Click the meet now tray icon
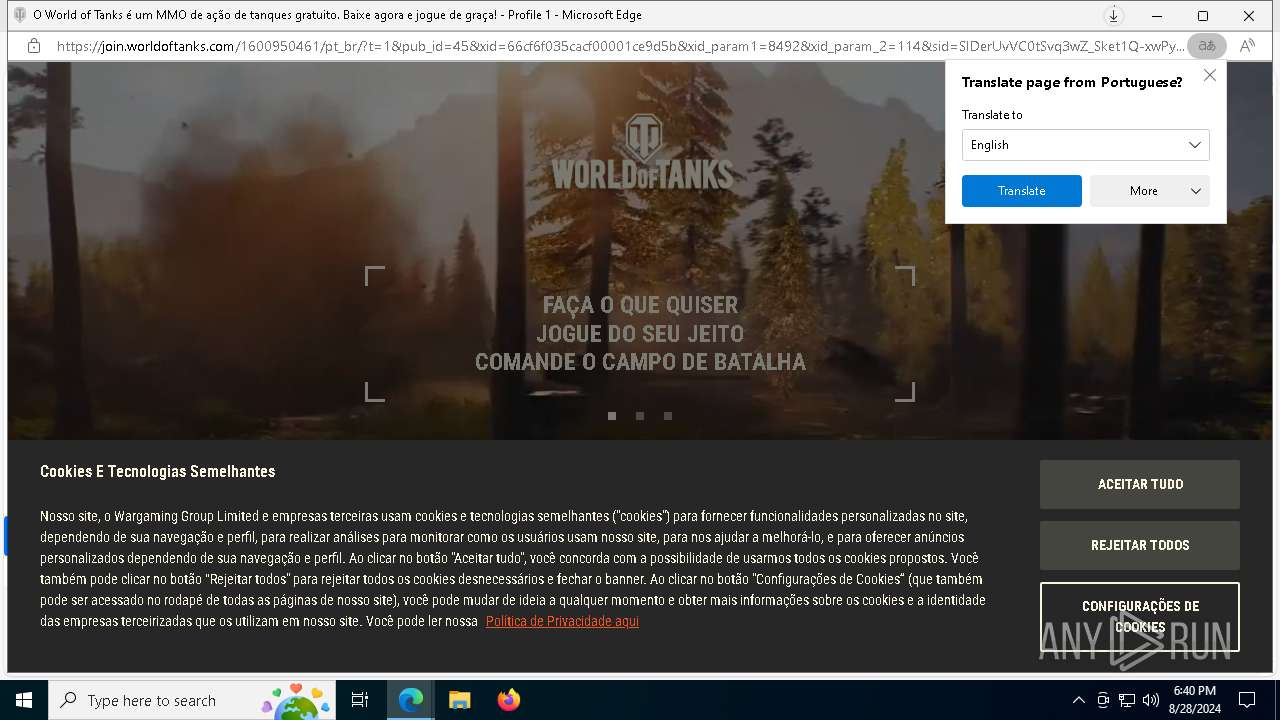This screenshot has width=1280, height=720. tap(1103, 700)
